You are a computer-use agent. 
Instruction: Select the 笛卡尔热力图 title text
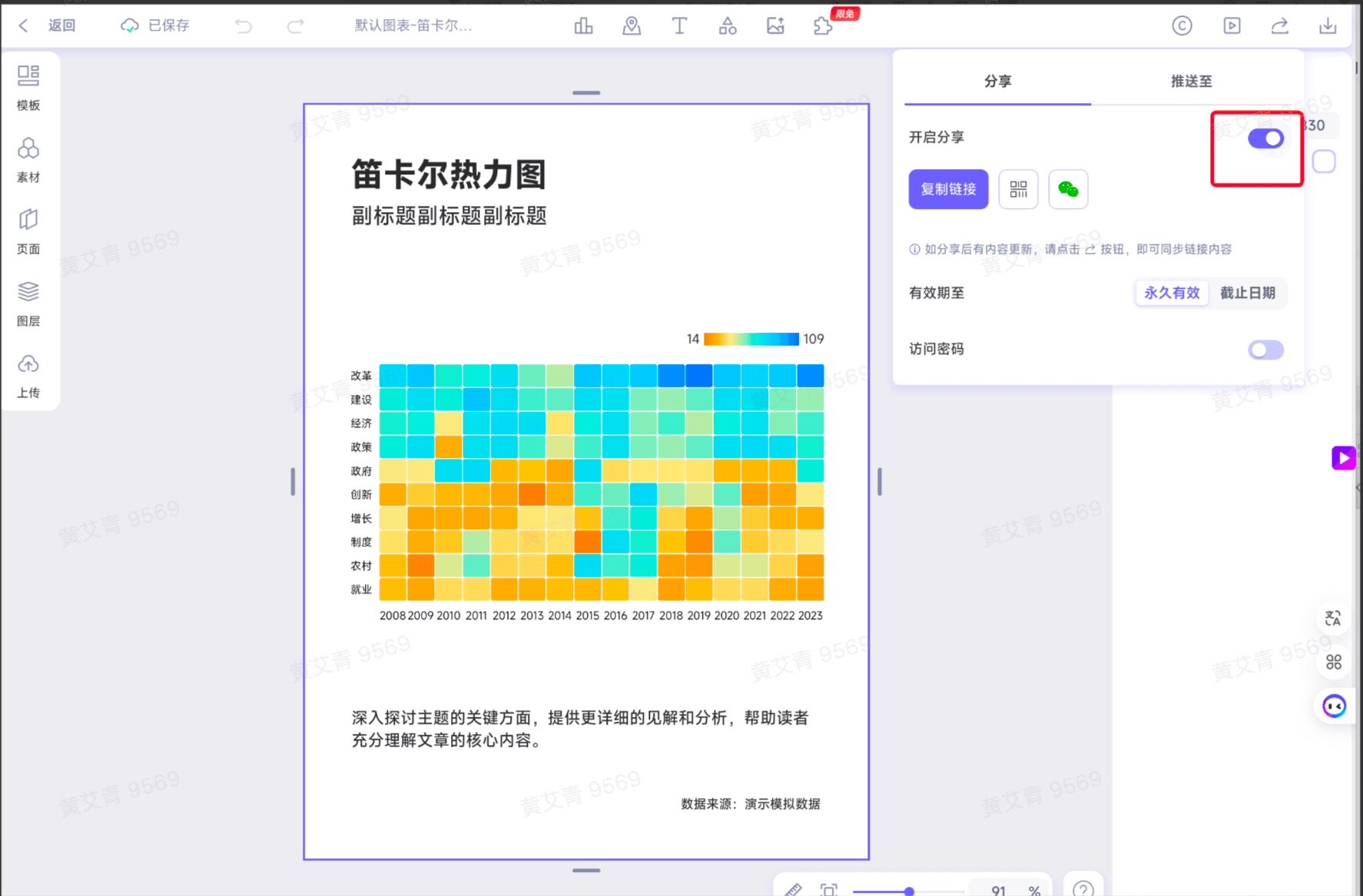(x=449, y=175)
